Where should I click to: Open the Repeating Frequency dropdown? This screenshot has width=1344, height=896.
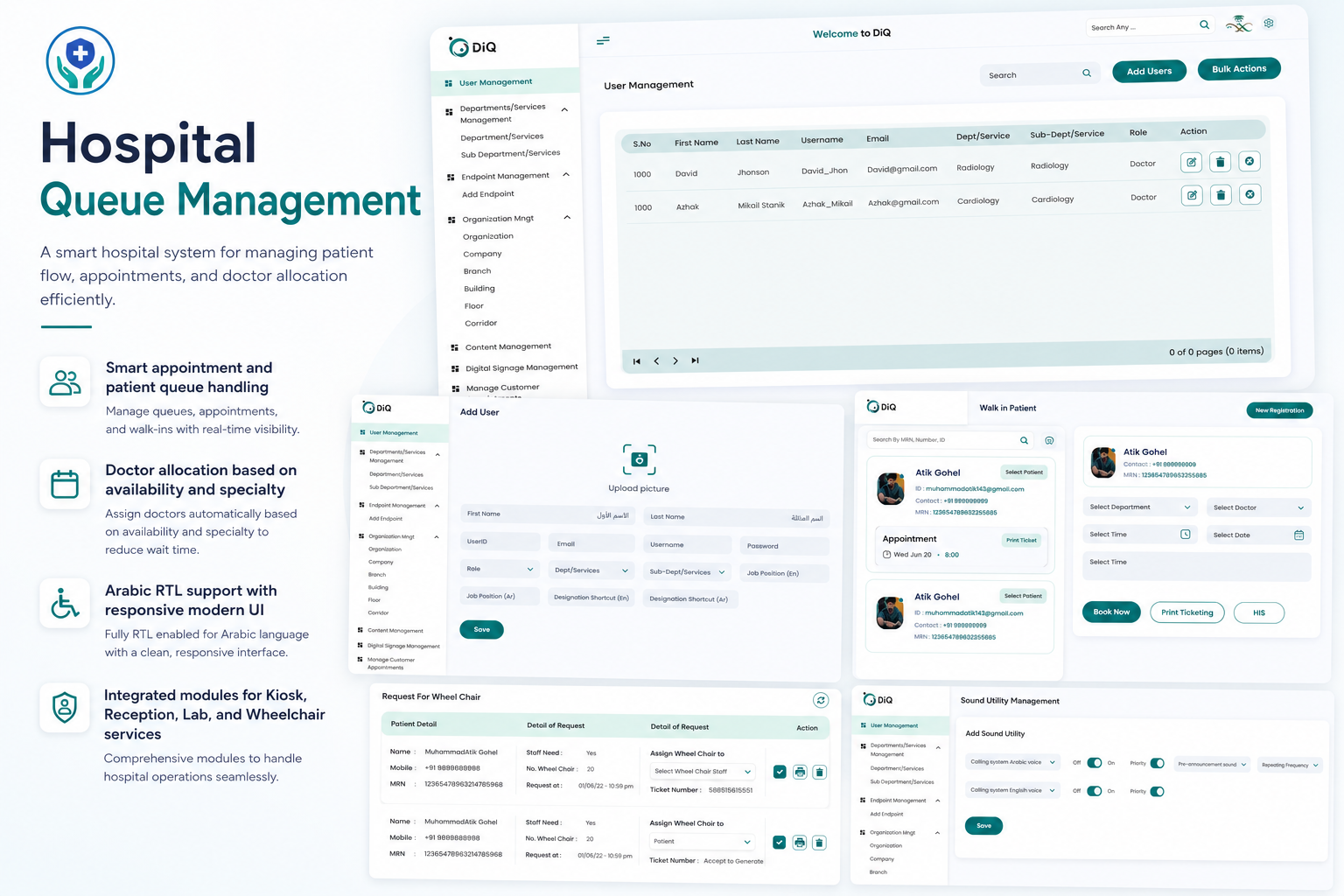[1290, 765]
